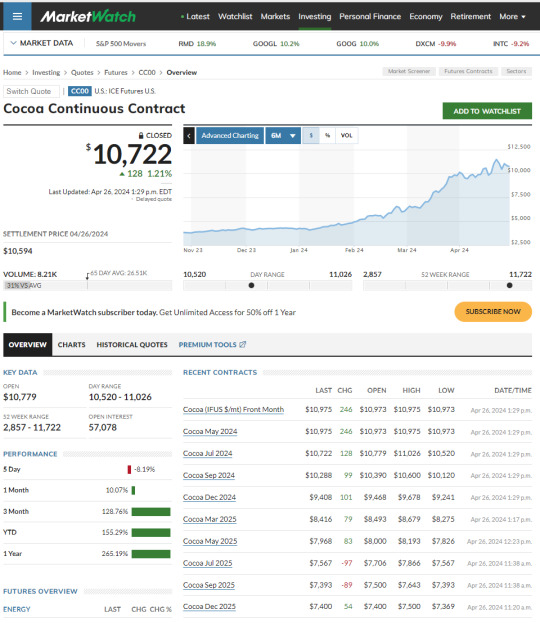
Task: Click GOOGL ticker in movers bar
Action: 276,43
